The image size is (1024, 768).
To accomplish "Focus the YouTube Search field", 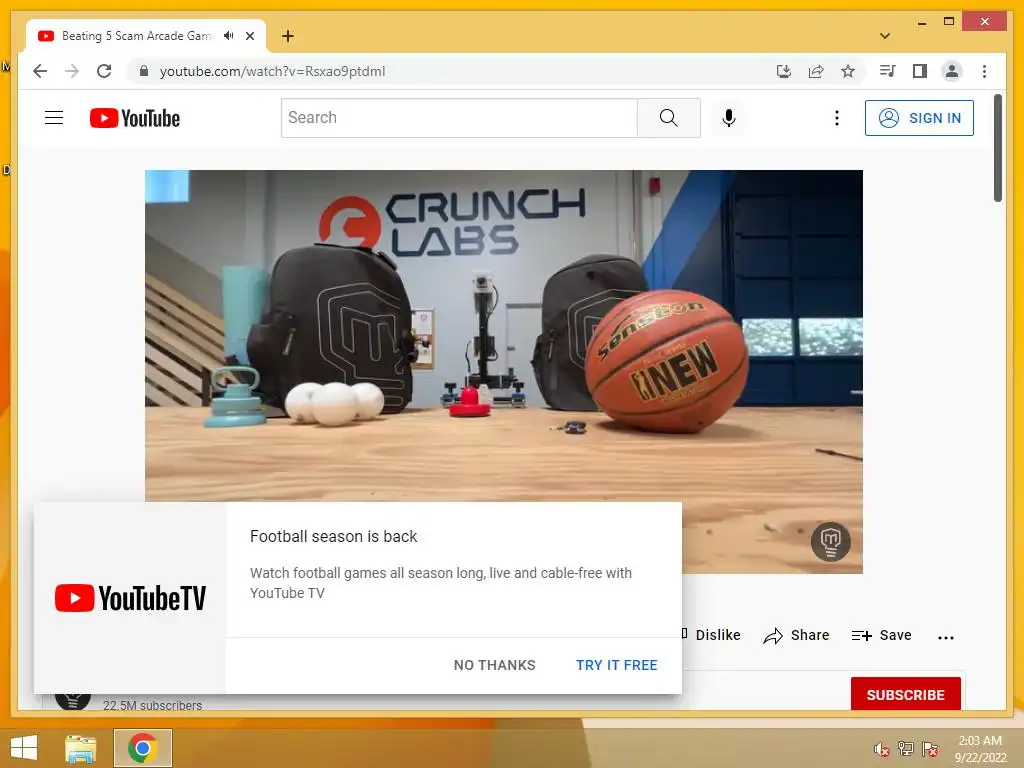I will tap(459, 118).
